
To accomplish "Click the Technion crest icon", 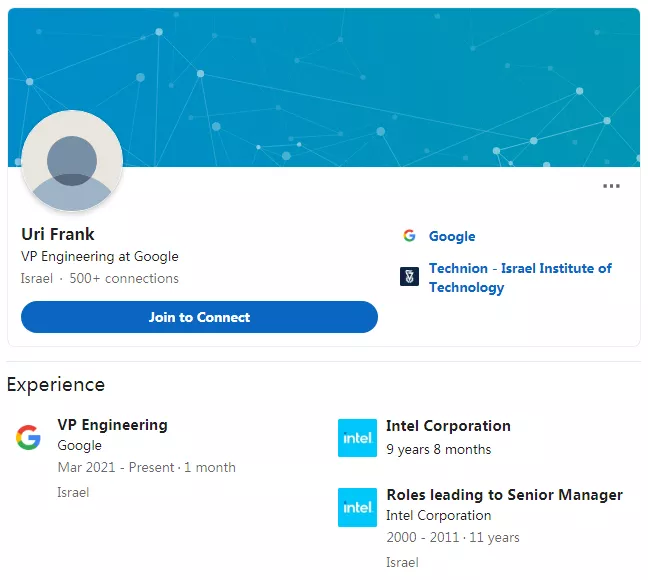I will [409, 277].
